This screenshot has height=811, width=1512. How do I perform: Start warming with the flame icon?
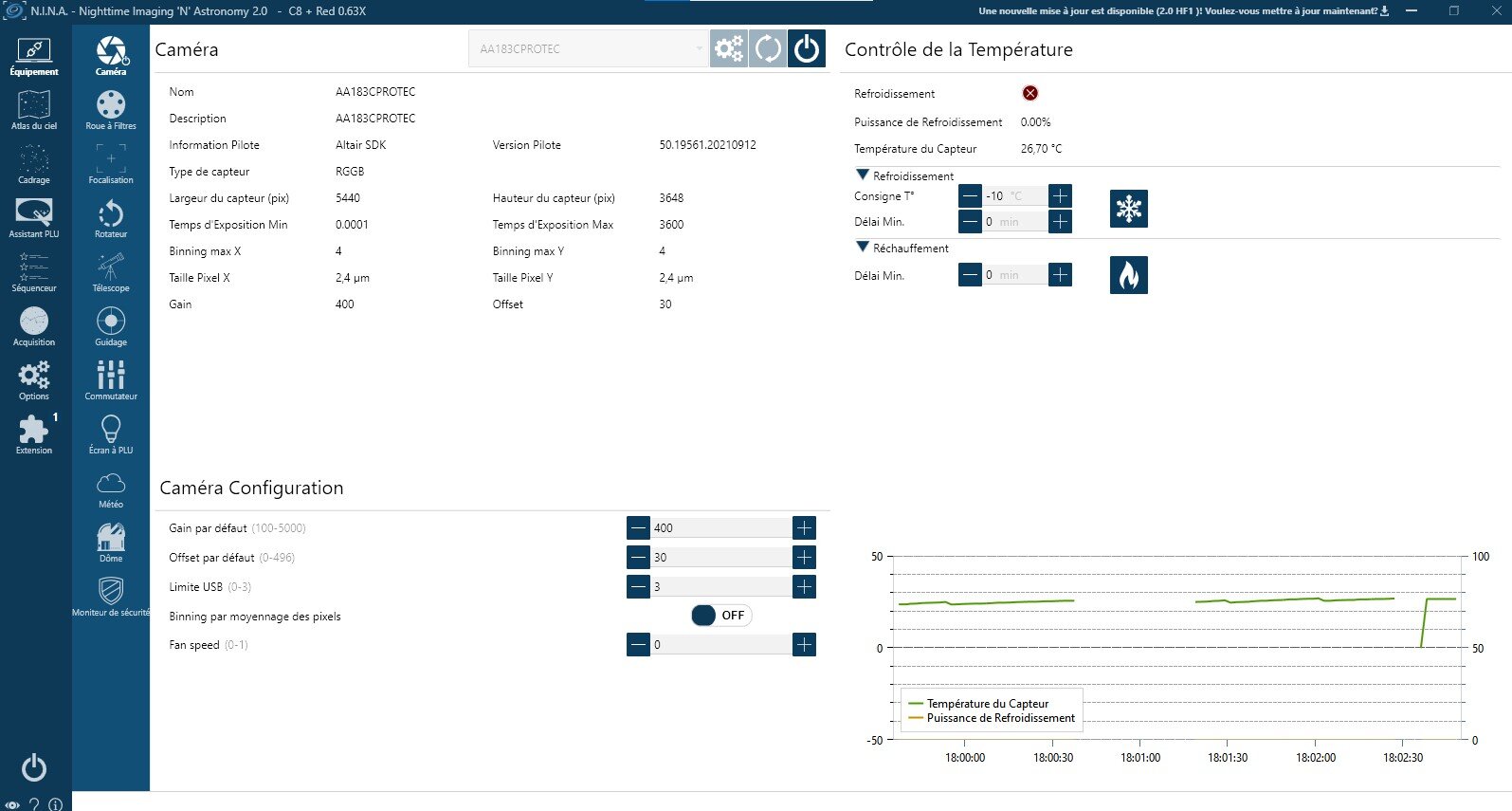pyautogui.click(x=1128, y=275)
